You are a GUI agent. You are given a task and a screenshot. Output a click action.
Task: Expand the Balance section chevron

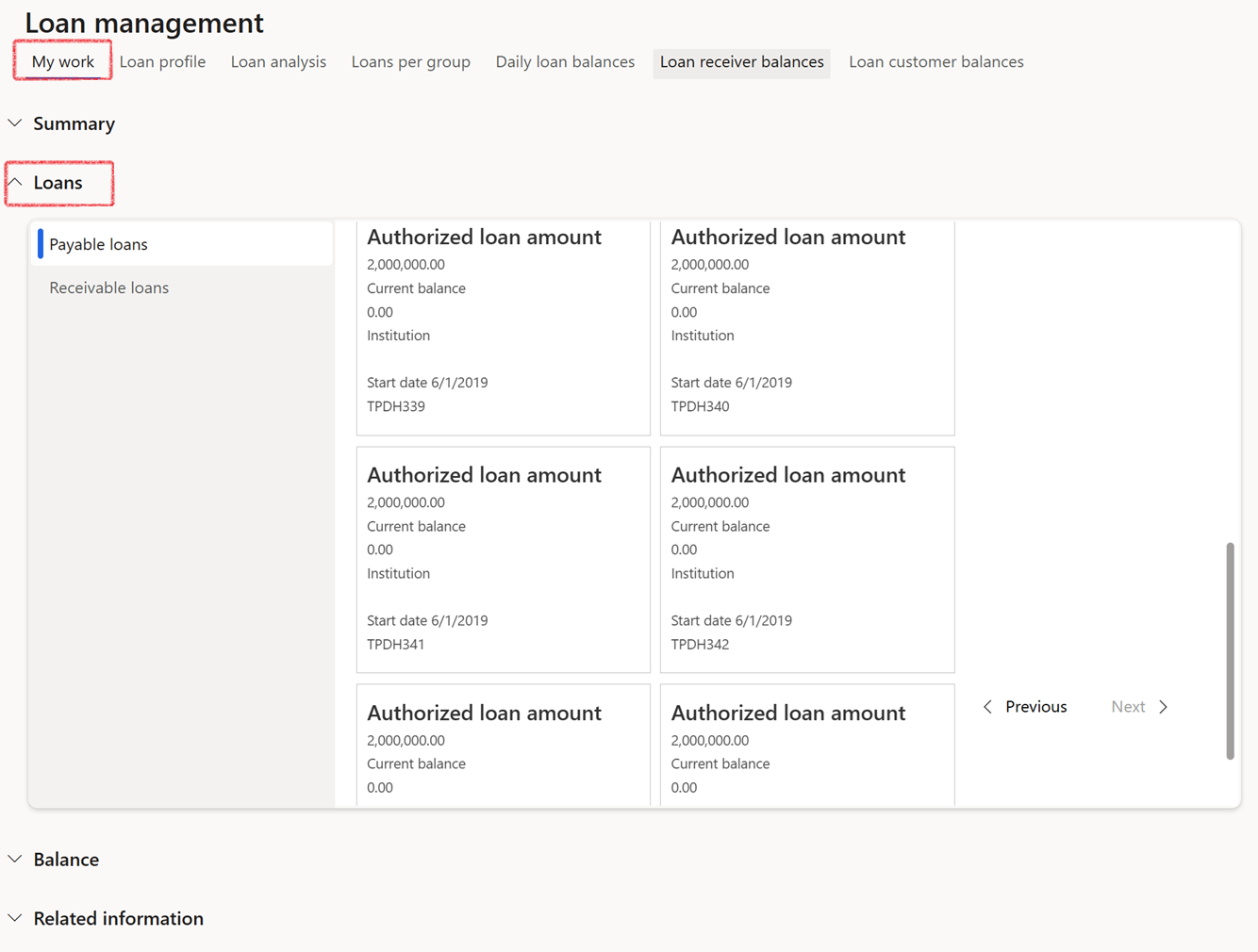[15, 860]
